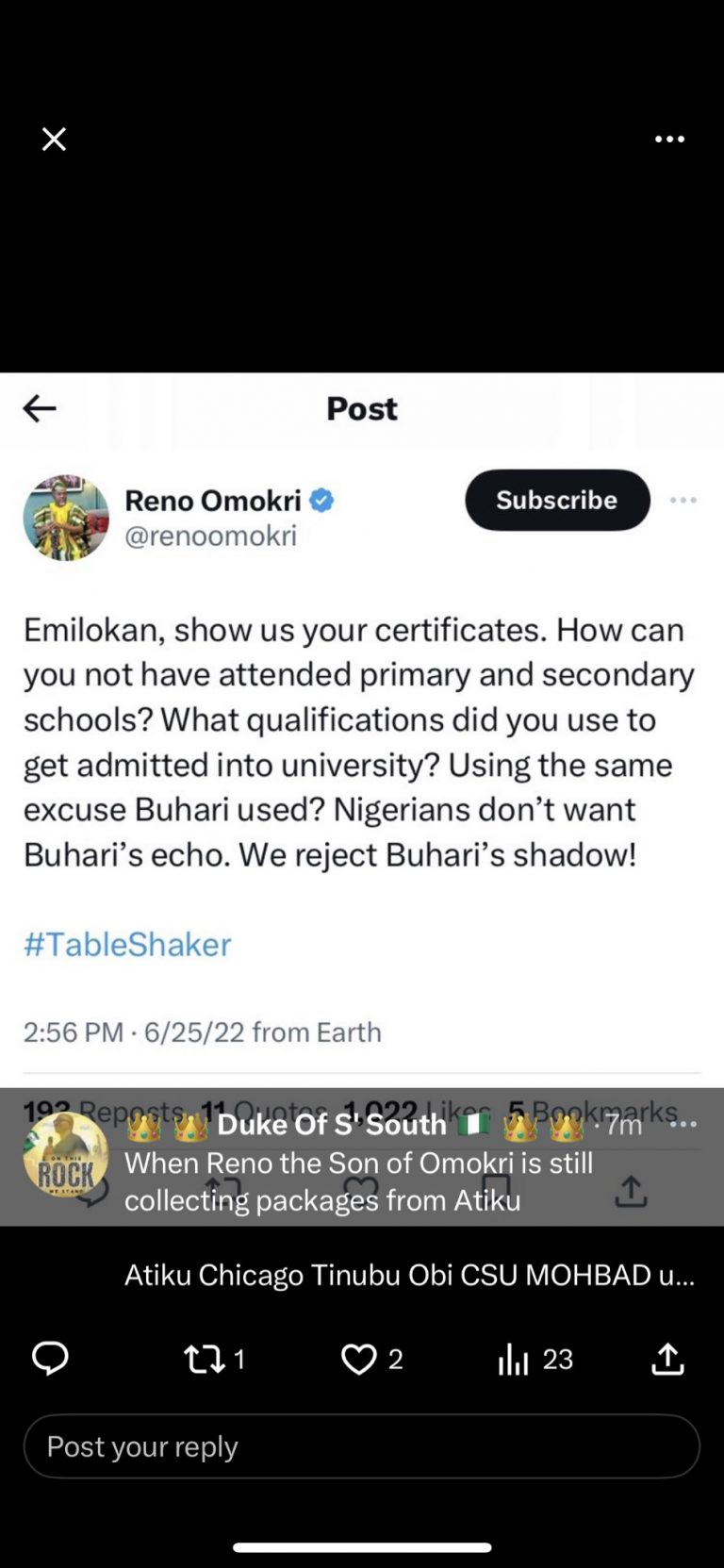Open the #TableShaker hashtag
This screenshot has width=724, height=1568.
(127, 944)
